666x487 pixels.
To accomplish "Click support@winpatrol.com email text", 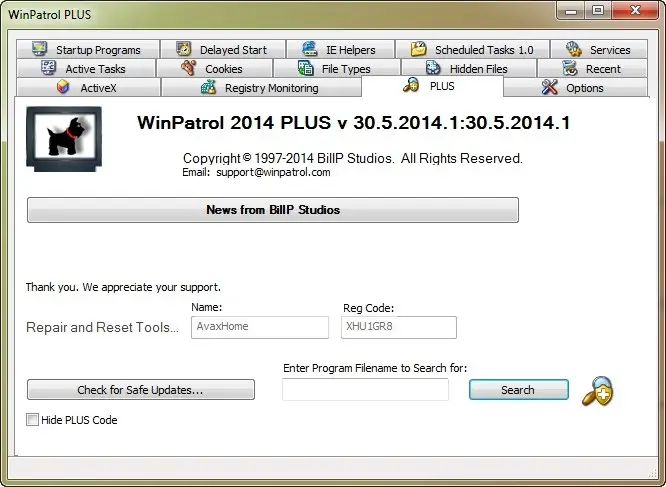I will [x=273, y=172].
